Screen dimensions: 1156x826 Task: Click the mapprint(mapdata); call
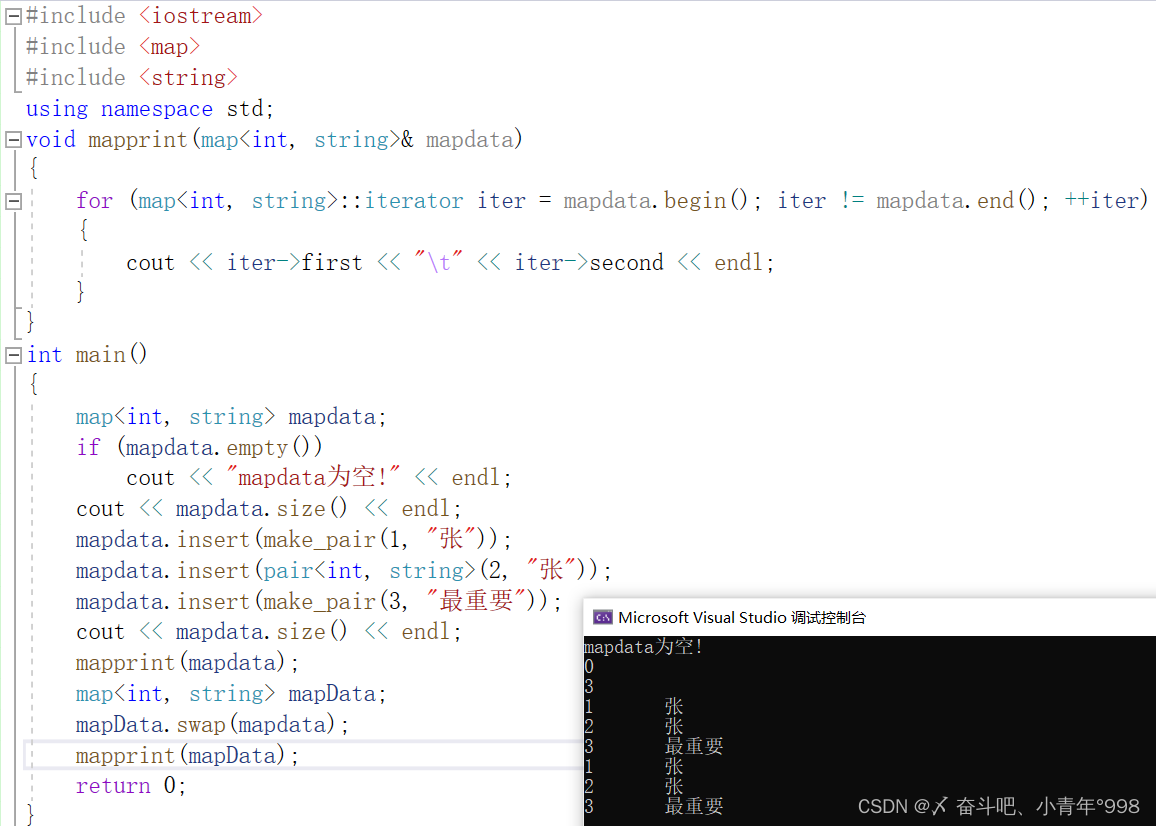pyautogui.click(x=187, y=663)
